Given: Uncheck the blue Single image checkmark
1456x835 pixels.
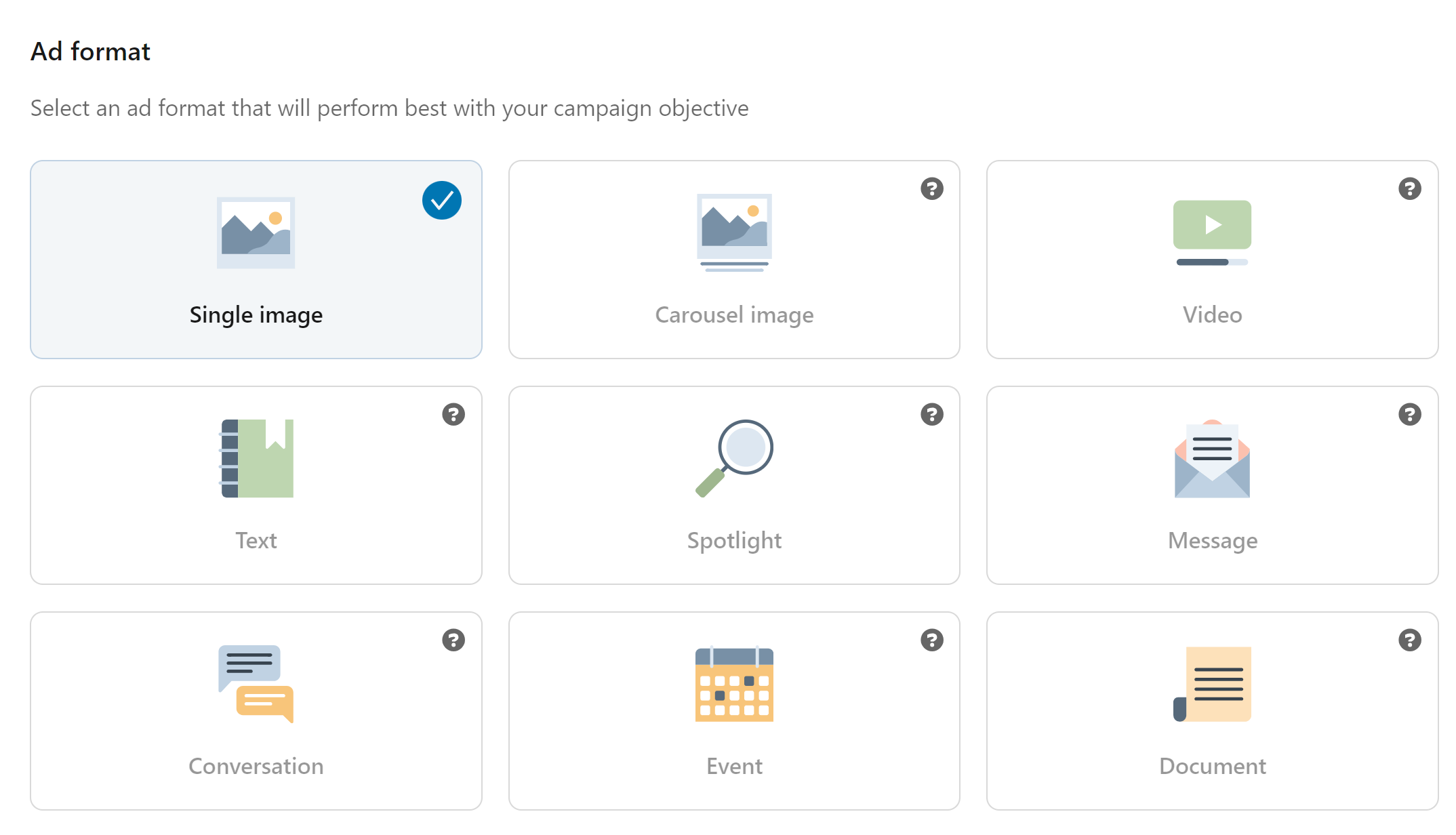Looking at the screenshot, I should point(442,200).
